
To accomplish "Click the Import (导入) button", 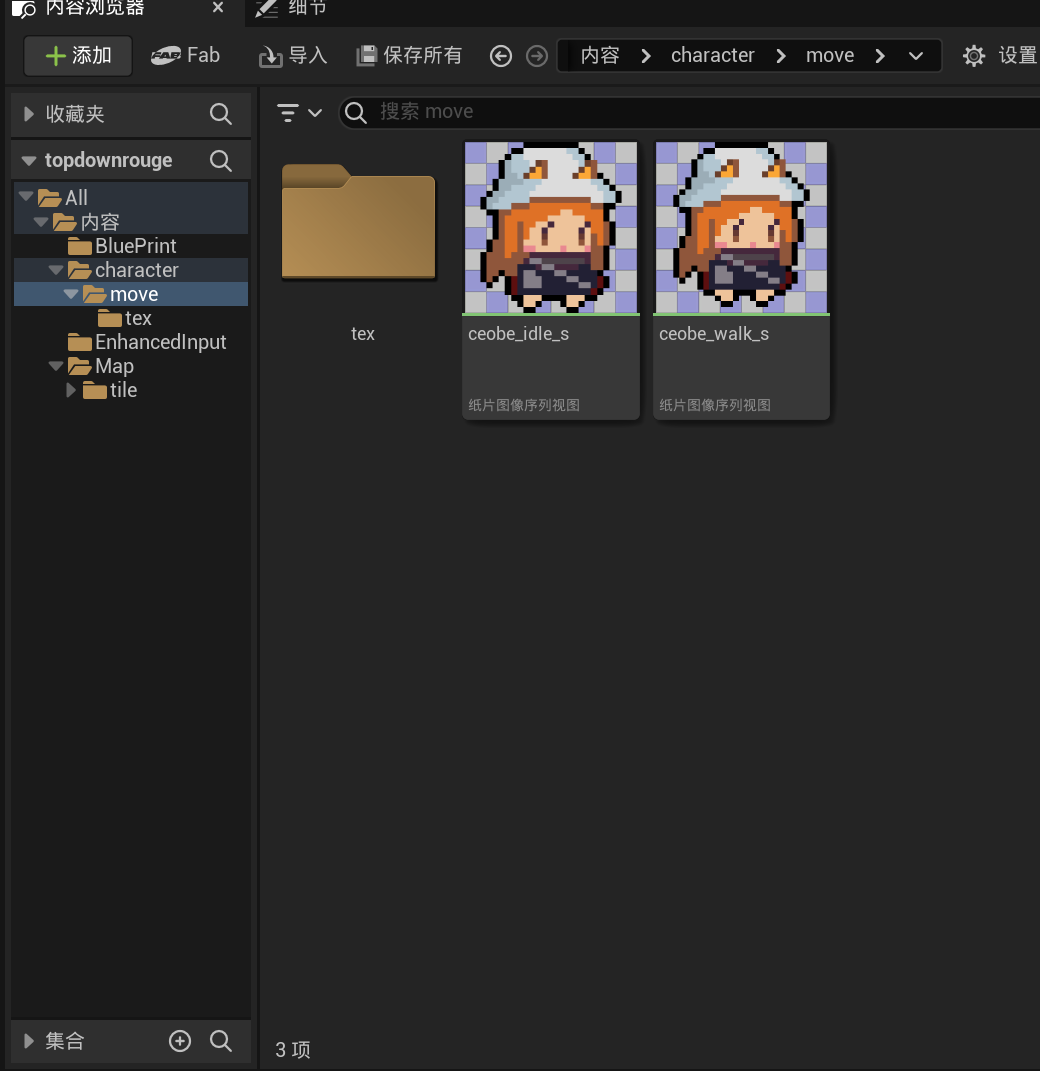I will point(293,55).
